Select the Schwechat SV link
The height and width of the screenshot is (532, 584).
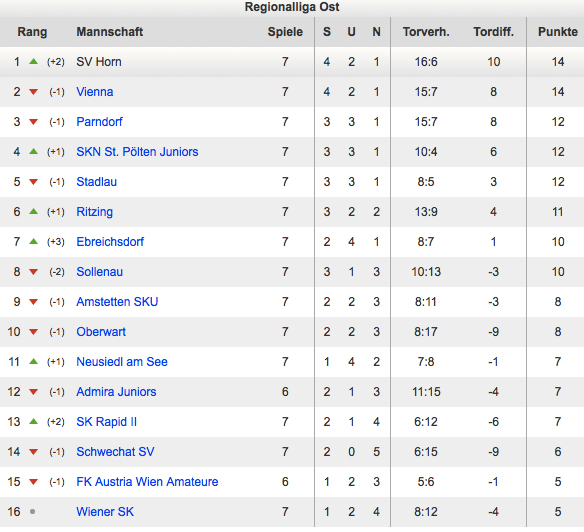[115, 452]
